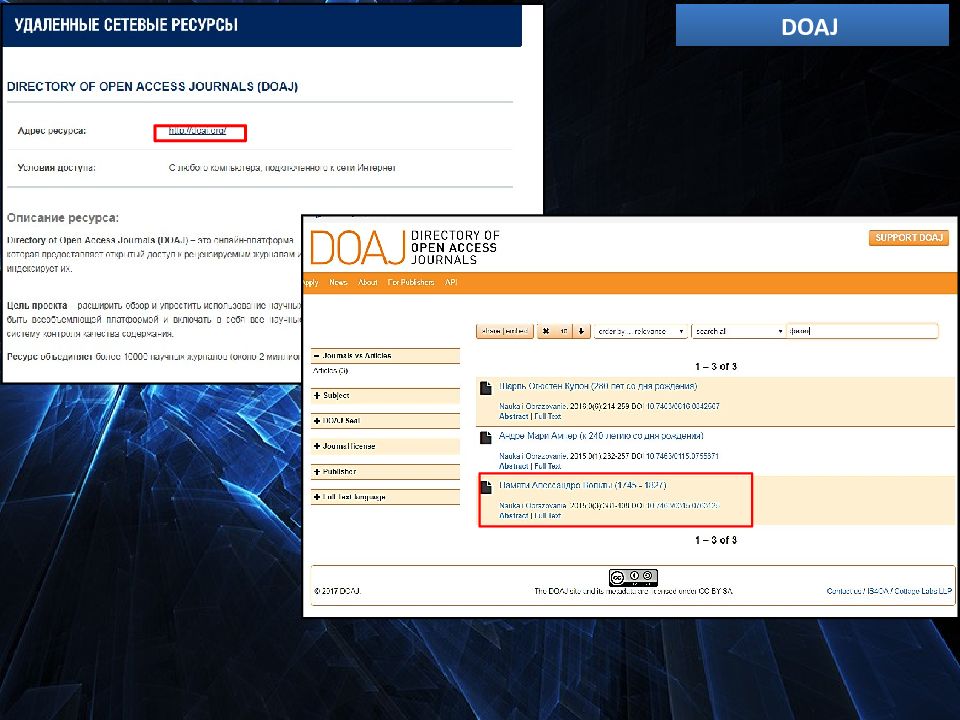Expand the Journal License facet
The width and height of the screenshot is (960, 720).
[385, 446]
